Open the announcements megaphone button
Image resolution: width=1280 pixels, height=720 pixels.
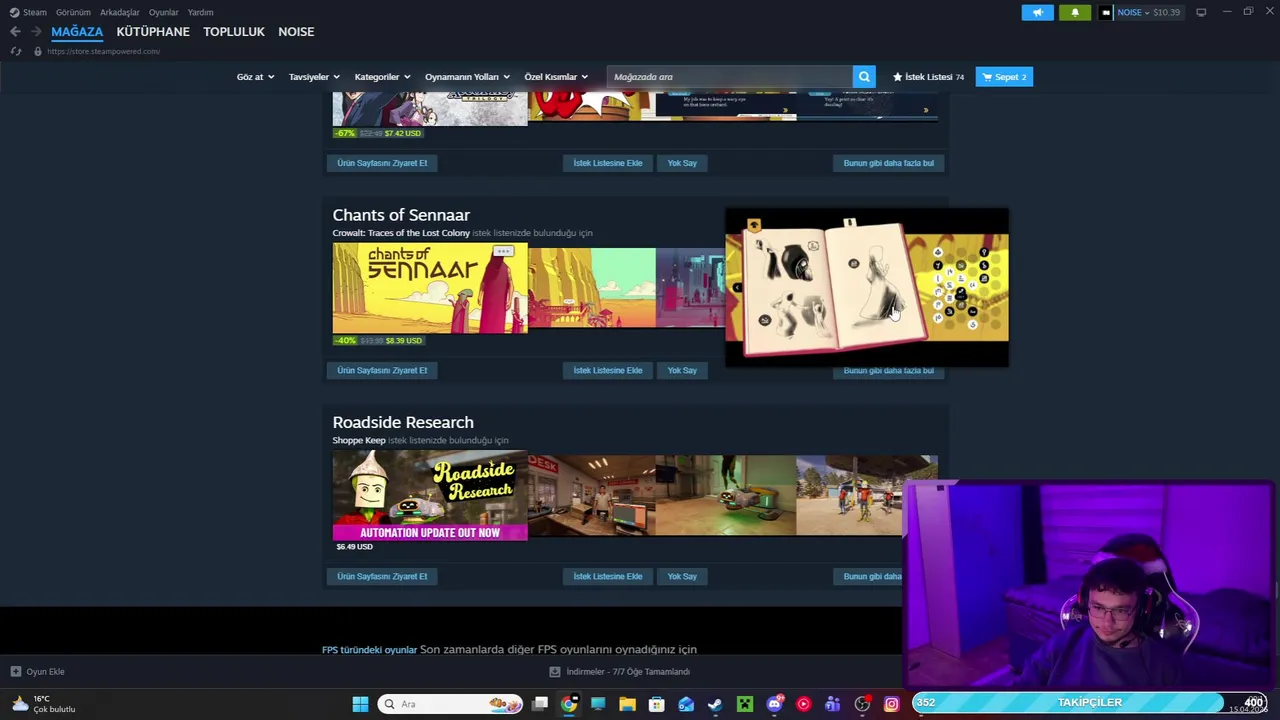coord(1037,12)
